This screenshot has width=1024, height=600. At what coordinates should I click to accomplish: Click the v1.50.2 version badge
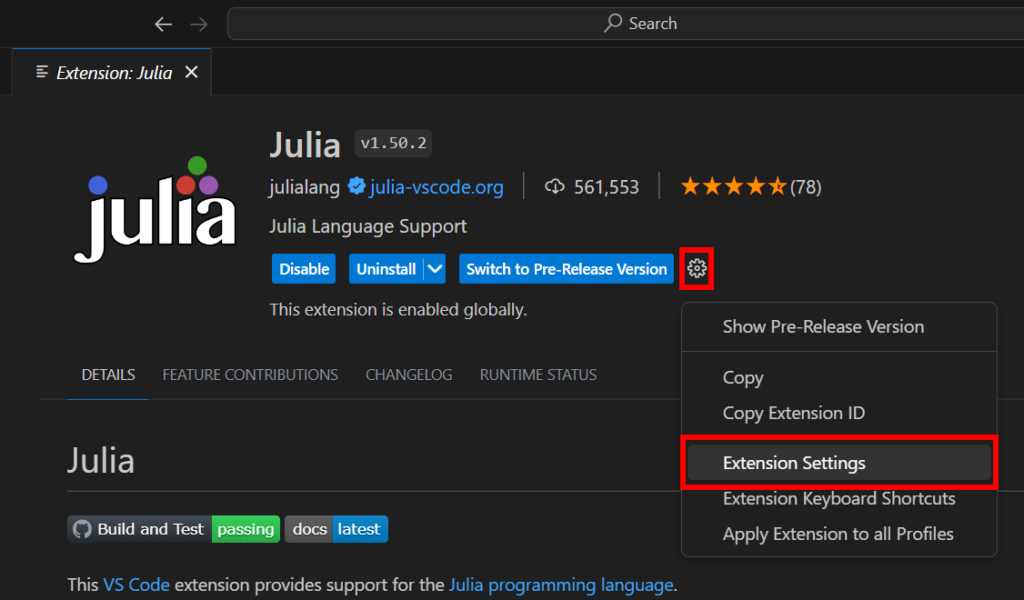(x=393, y=143)
